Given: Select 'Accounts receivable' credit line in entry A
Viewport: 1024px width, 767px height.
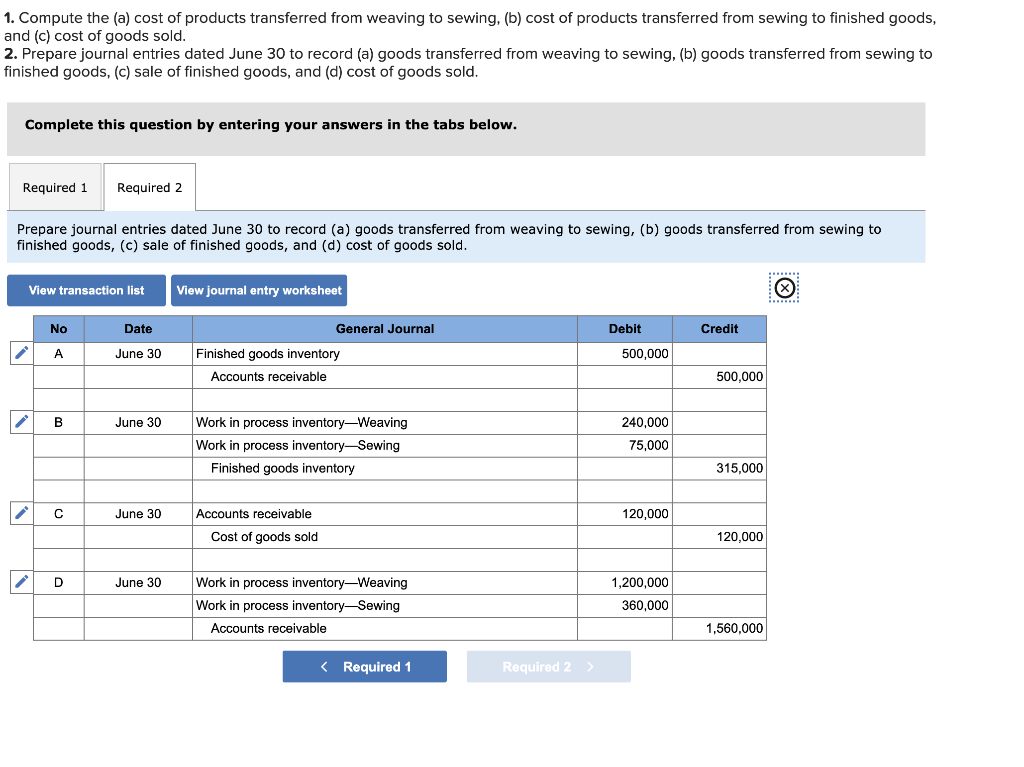Looking at the screenshot, I should coord(385,377).
